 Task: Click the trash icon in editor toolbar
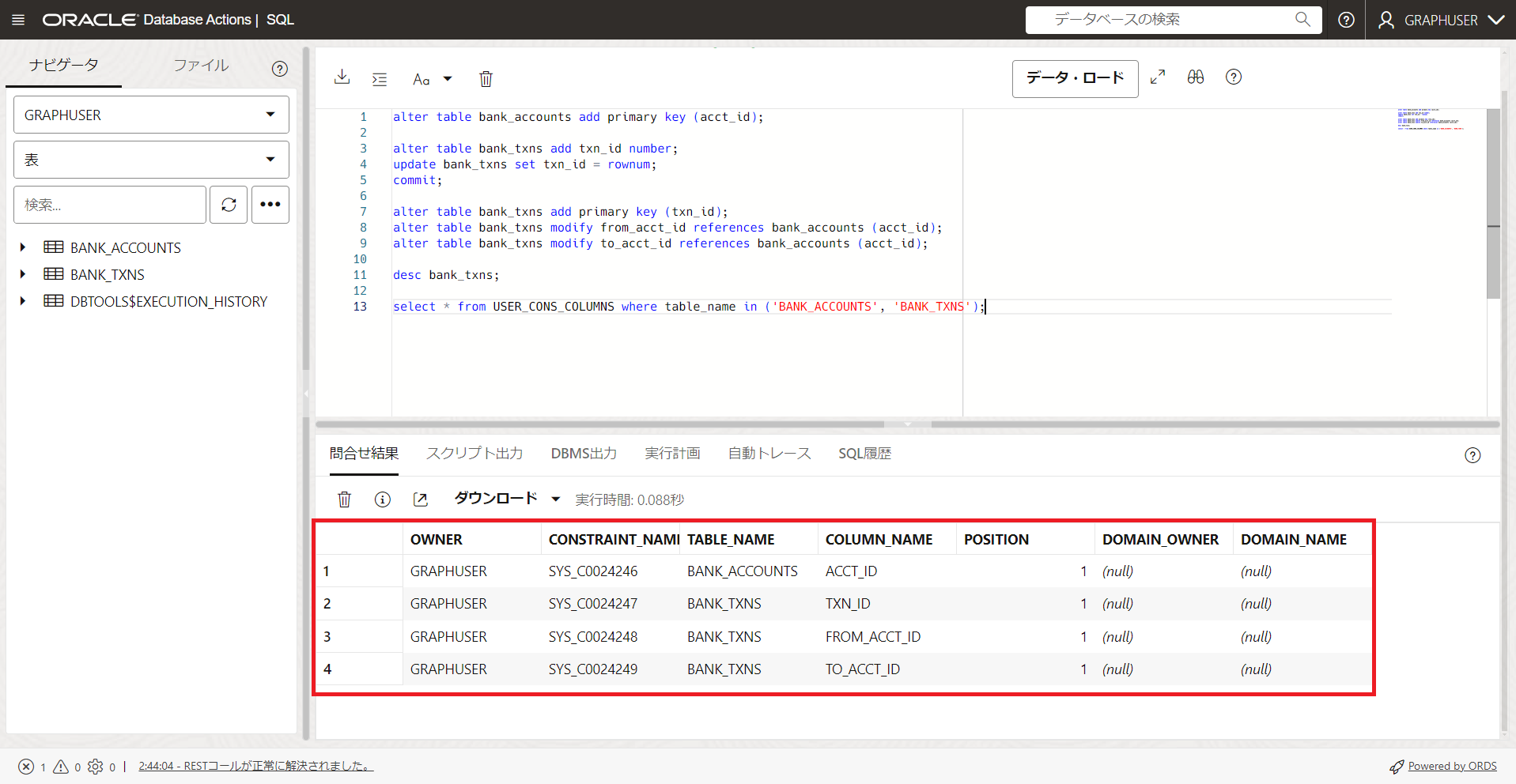tap(486, 79)
